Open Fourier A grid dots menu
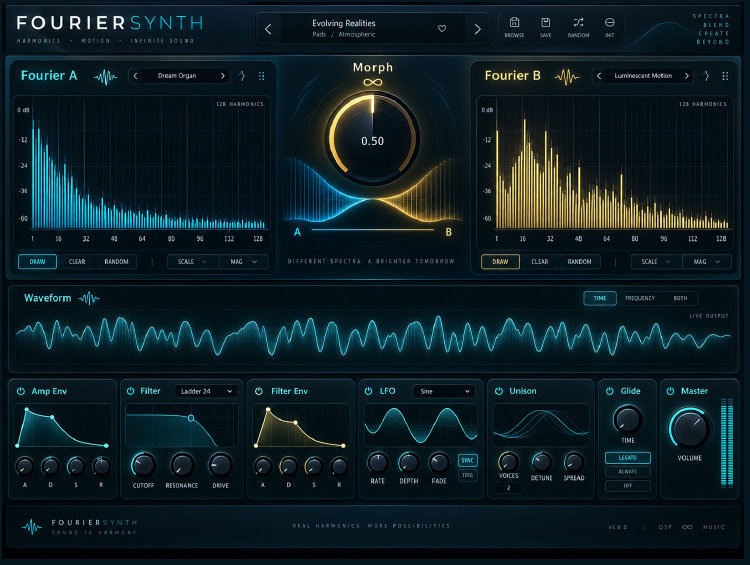Viewport: 750px width, 565px height. pyautogui.click(x=262, y=76)
